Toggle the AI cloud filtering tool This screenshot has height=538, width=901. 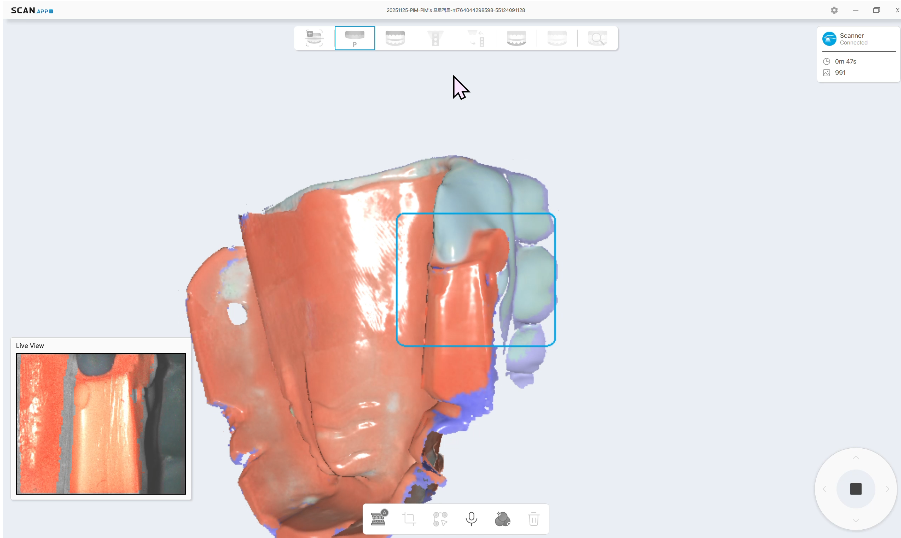point(502,519)
